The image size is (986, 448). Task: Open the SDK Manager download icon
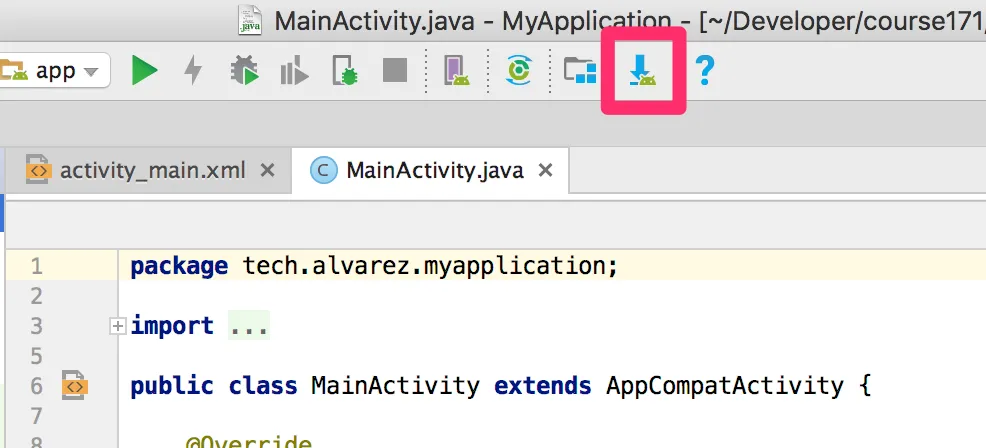[643, 70]
